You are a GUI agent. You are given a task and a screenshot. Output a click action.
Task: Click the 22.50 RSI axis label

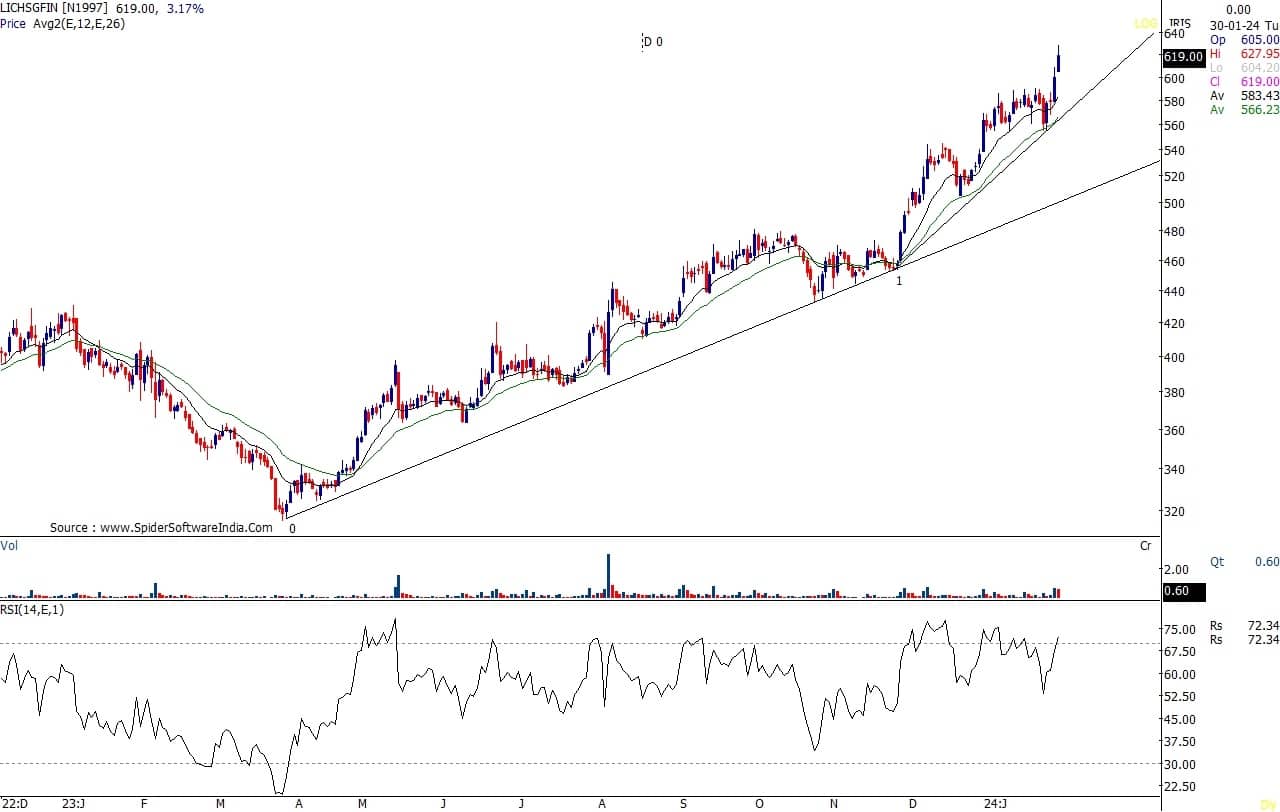pyautogui.click(x=1179, y=788)
